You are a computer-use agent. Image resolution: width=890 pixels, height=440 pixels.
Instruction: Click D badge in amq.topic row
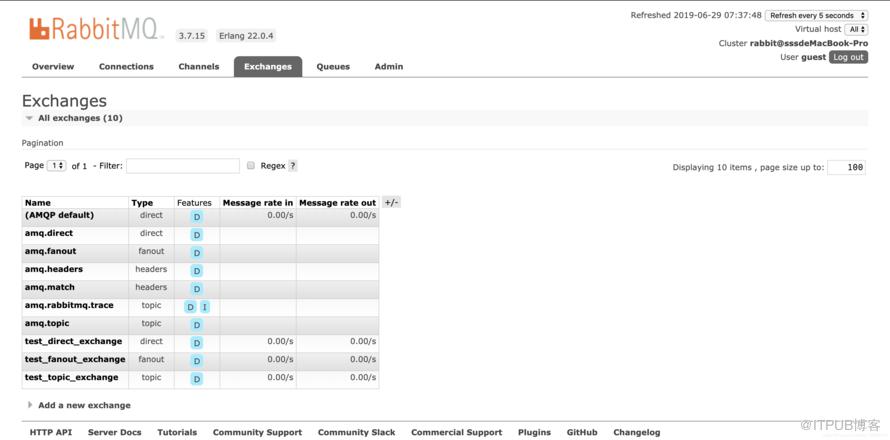[x=196, y=325]
